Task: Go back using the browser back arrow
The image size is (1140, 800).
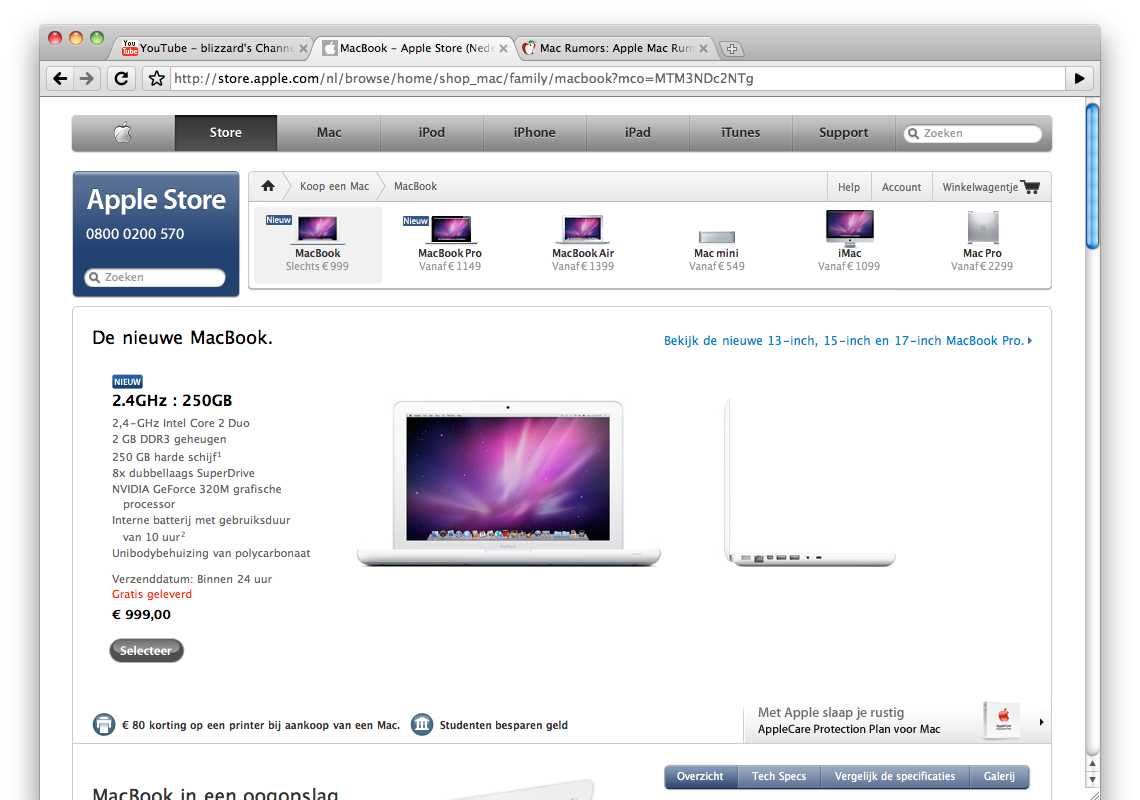Action: click(x=60, y=79)
